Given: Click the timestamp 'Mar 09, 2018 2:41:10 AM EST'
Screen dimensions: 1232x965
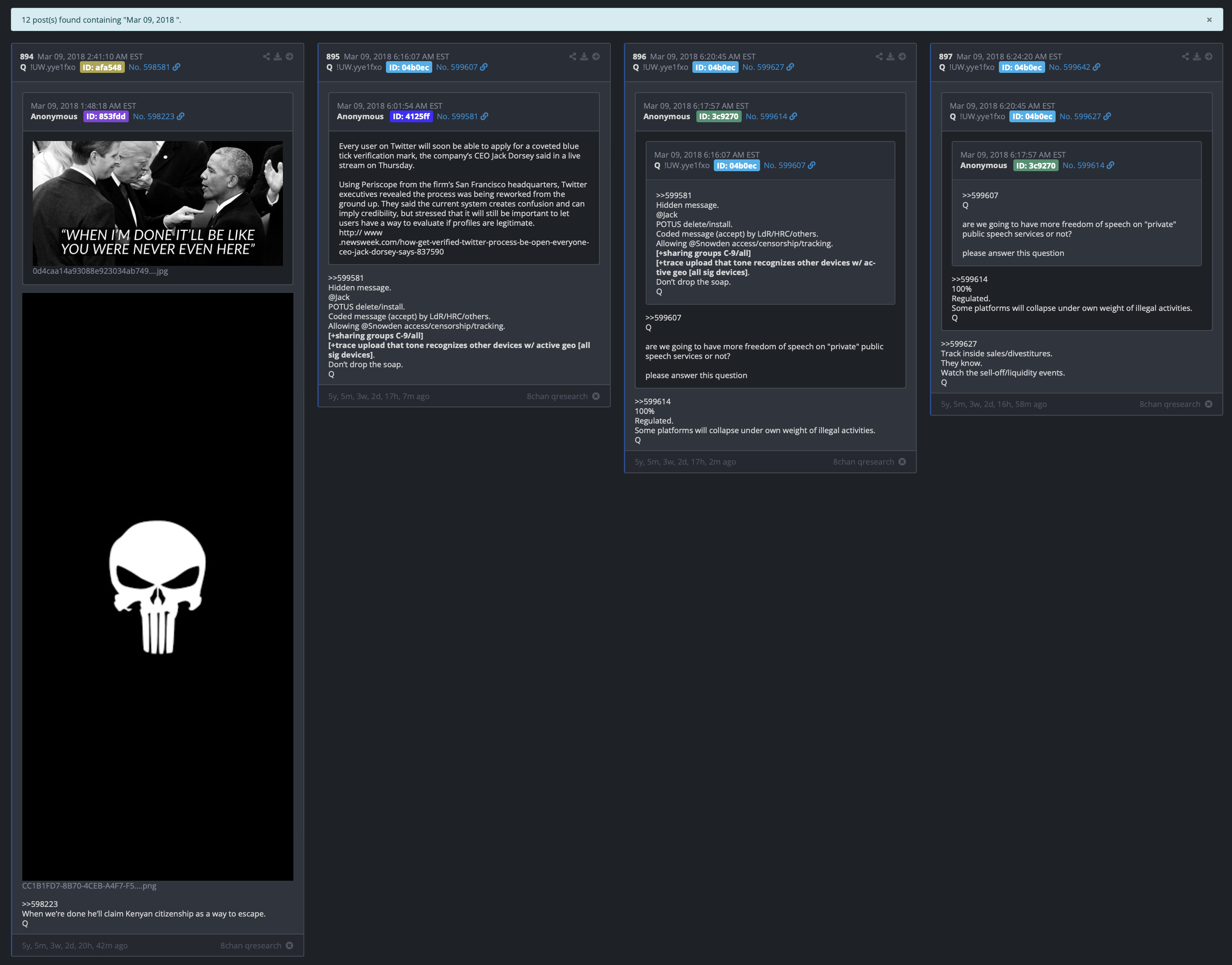Looking at the screenshot, I should point(90,56).
